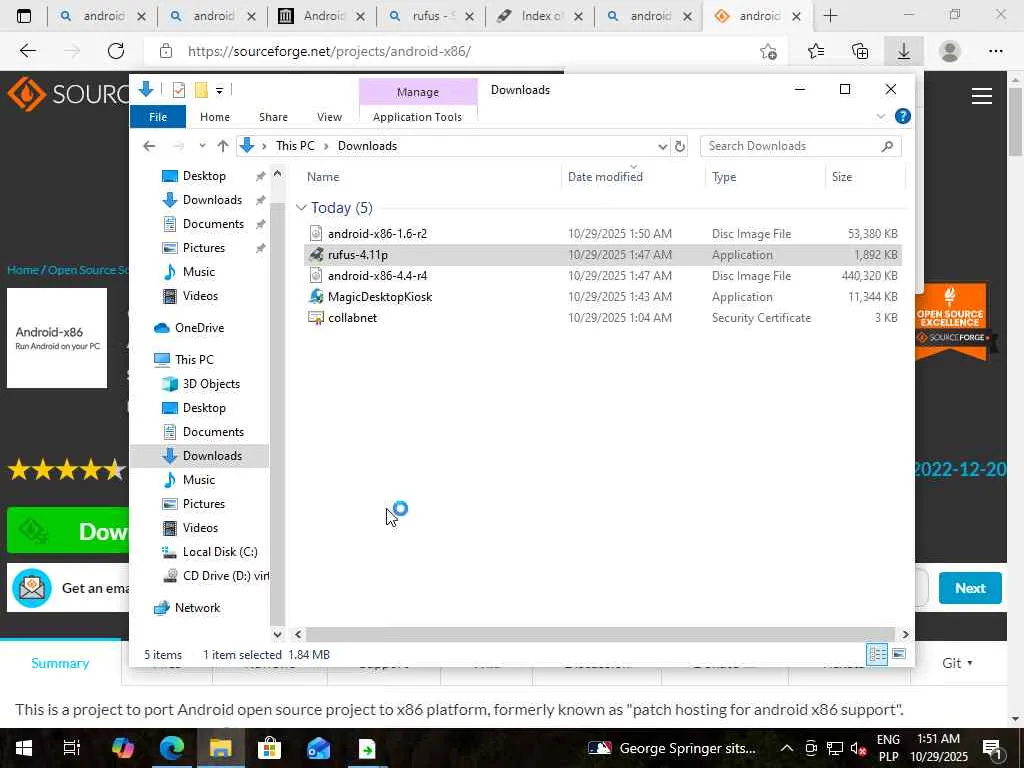1024x768 pixels.
Task: Open browser tab actions menu icon
Action: (x=24, y=16)
